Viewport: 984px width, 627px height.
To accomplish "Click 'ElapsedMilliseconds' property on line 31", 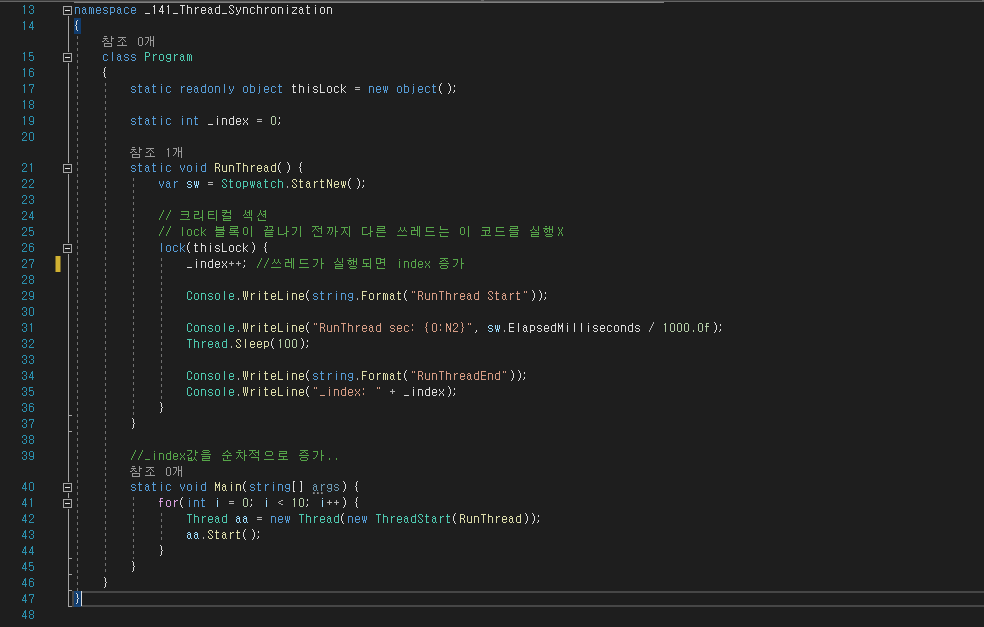I will pyautogui.click(x=574, y=328).
